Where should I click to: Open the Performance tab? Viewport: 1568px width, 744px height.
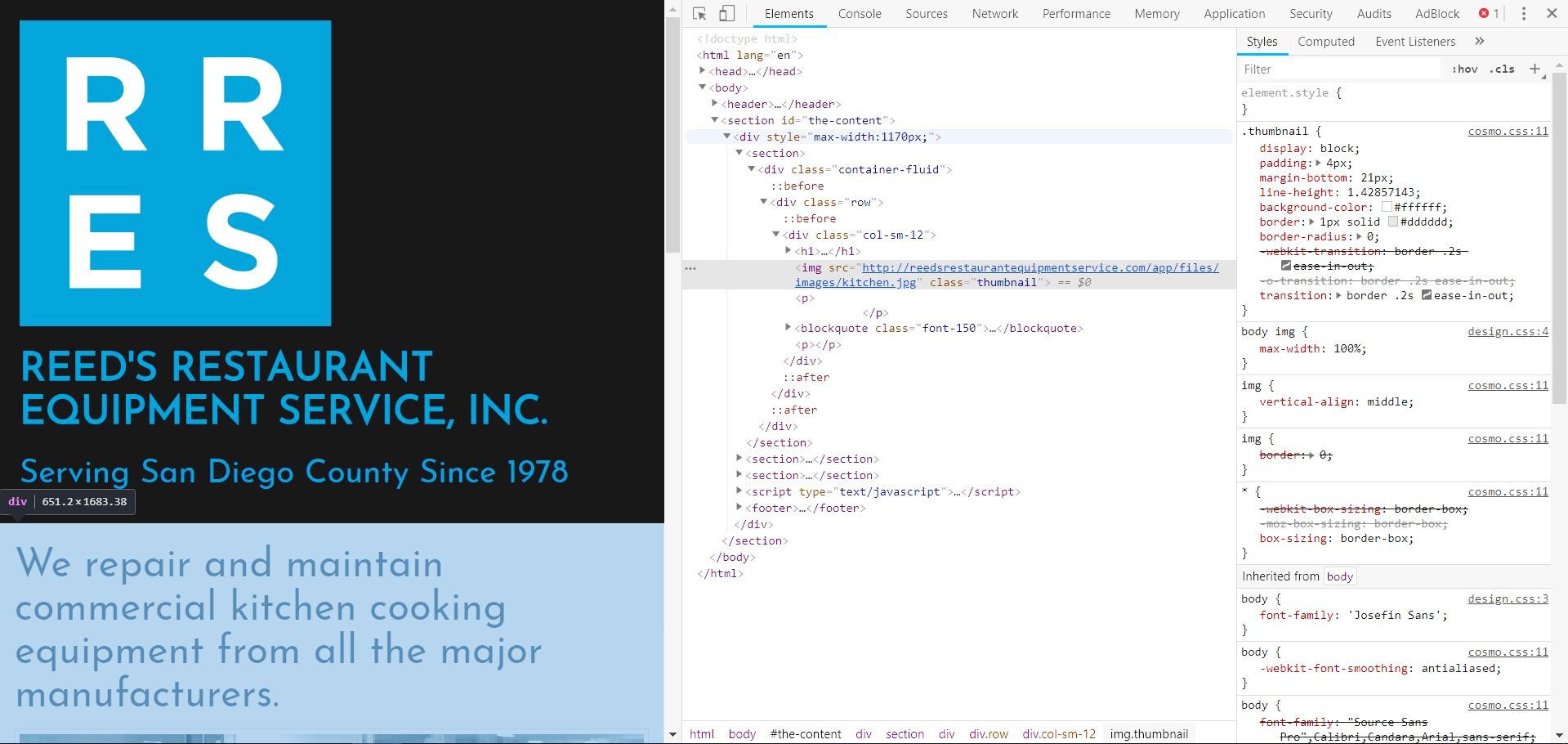[1076, 14]
